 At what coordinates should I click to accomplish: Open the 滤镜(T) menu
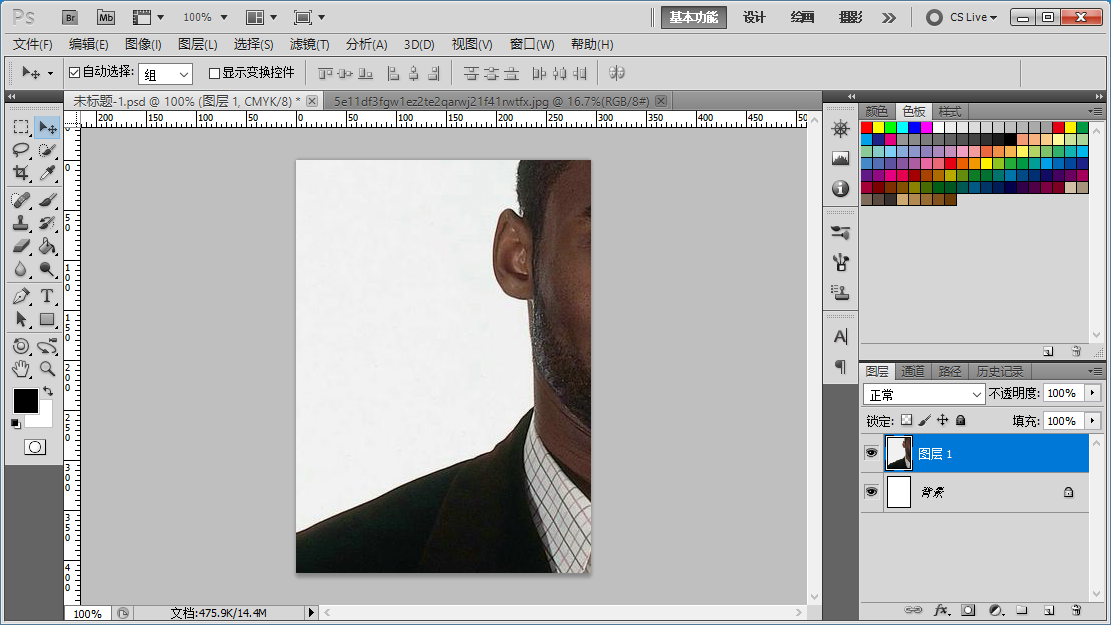tap(309, 44)
